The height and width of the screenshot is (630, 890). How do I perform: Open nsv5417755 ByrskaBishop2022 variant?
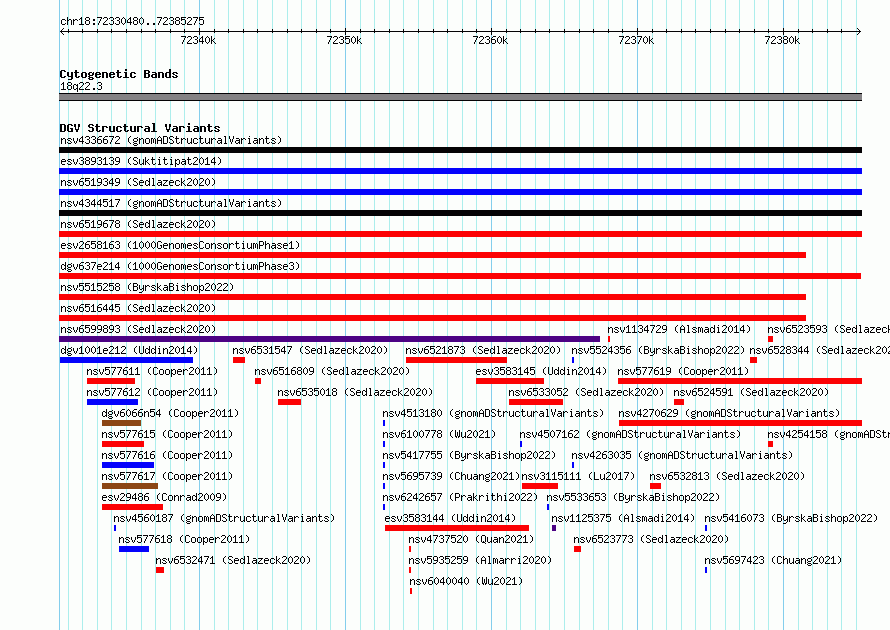pyautogui.click(x=469, y=455)
